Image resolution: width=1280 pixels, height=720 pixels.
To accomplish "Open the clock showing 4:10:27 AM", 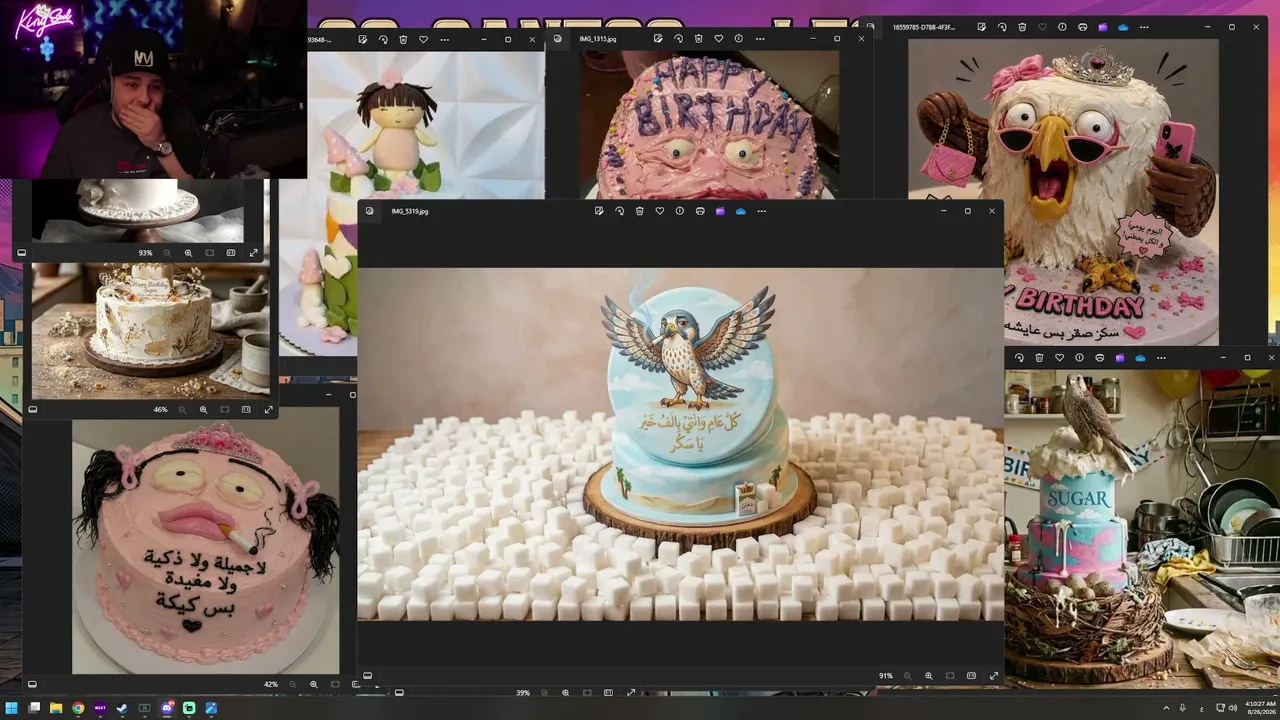I will (x=1260, y=708).
